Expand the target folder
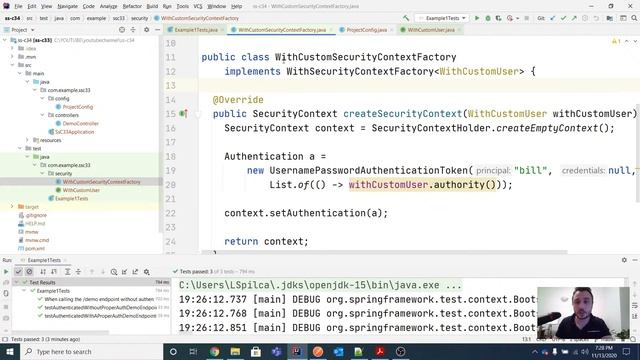 pyautogui.click(x=12, y=207)
